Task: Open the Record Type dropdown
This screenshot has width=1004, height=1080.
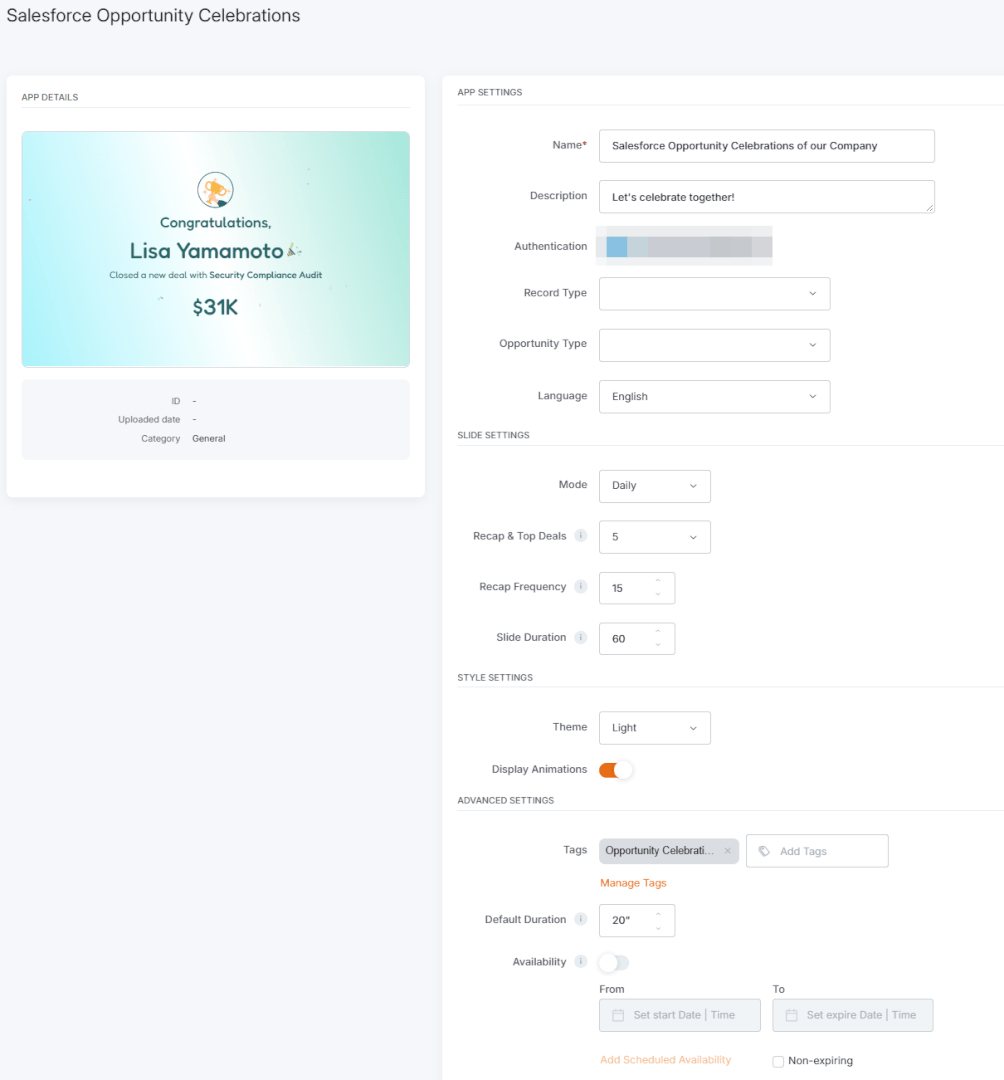Action: [x=715, y=293]
